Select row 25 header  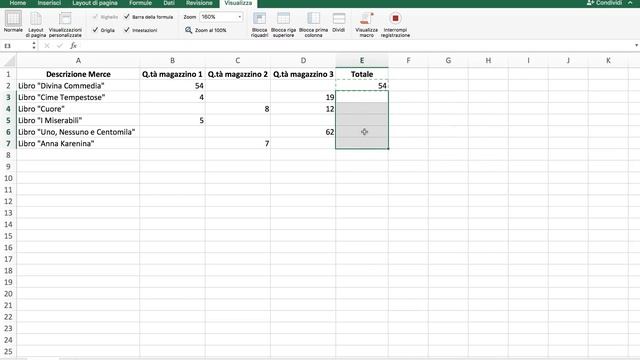pos(8,351)
